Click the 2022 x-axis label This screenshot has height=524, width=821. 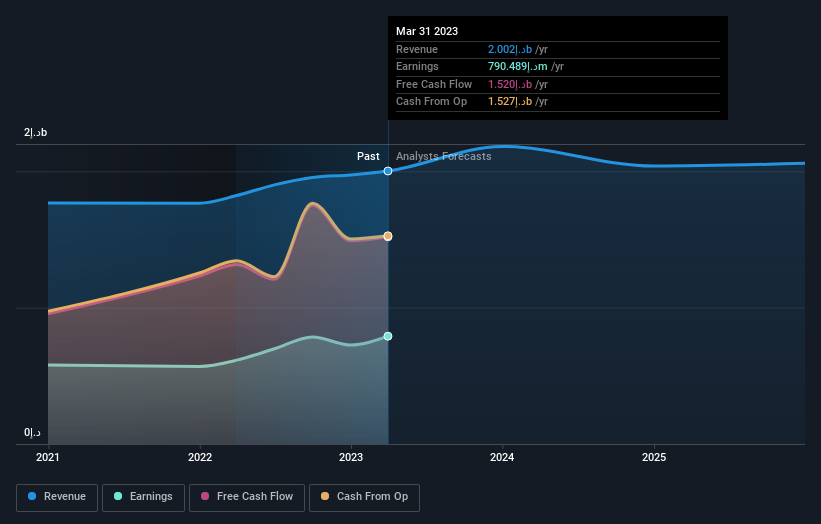(200, 458)
